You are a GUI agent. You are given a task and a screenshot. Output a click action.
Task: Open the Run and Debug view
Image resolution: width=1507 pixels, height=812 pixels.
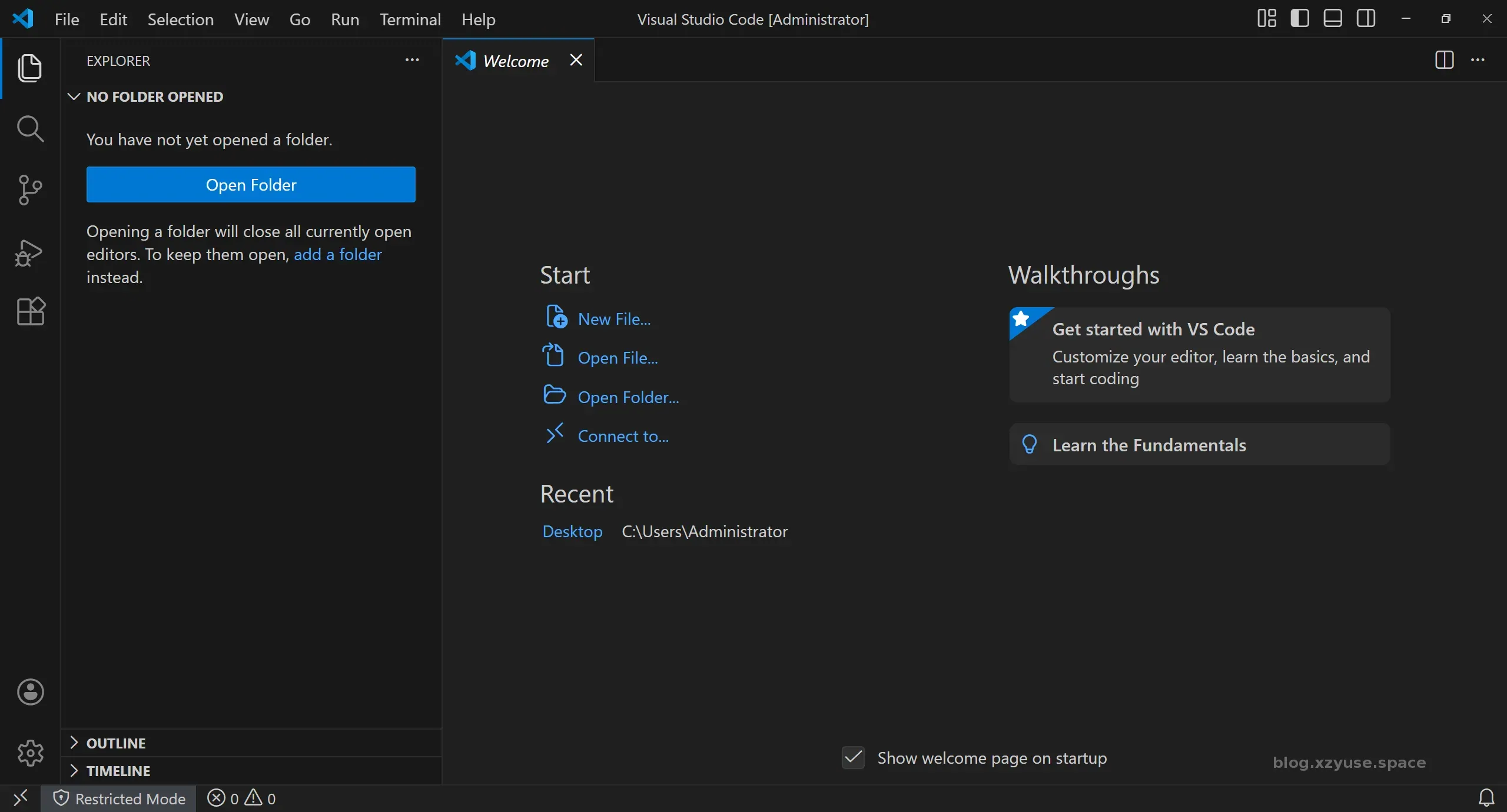pyautogui.click(x=29, y=252)
